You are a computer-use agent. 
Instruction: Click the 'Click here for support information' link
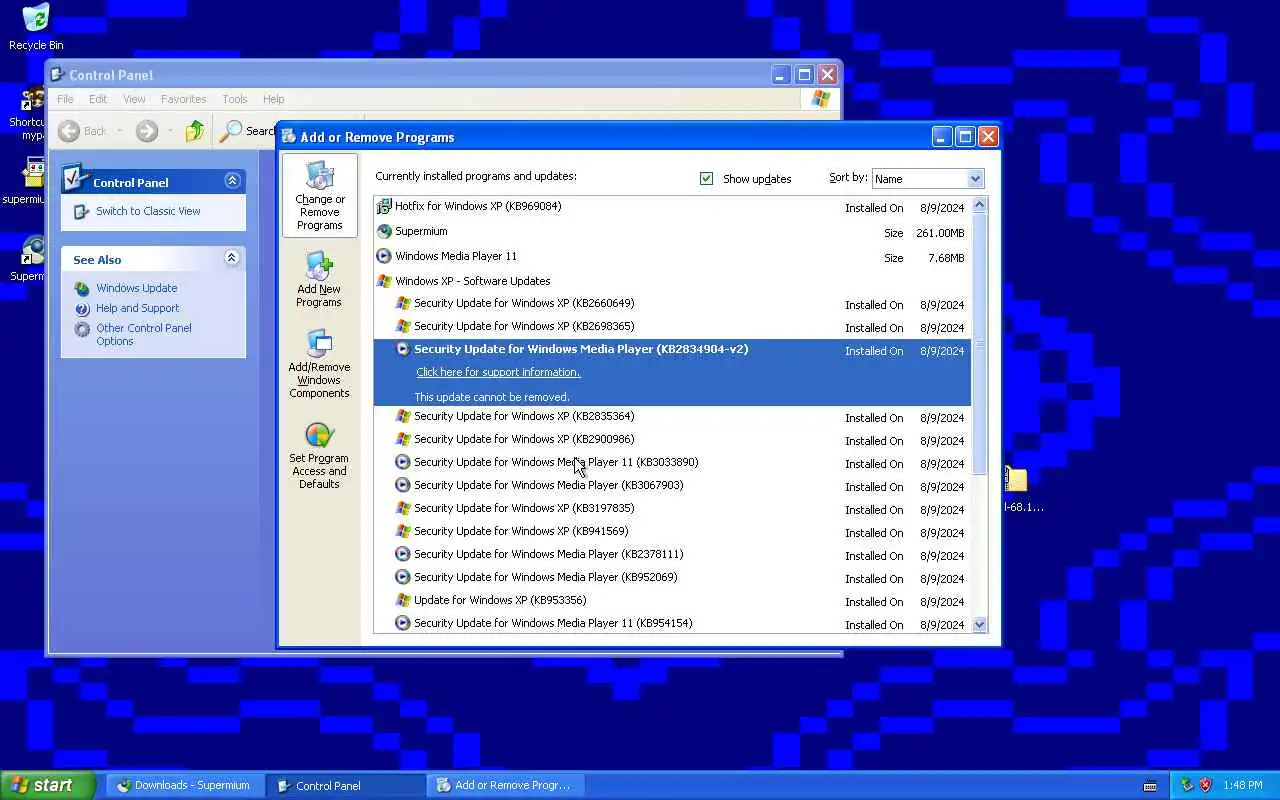(x=498, y=372)
